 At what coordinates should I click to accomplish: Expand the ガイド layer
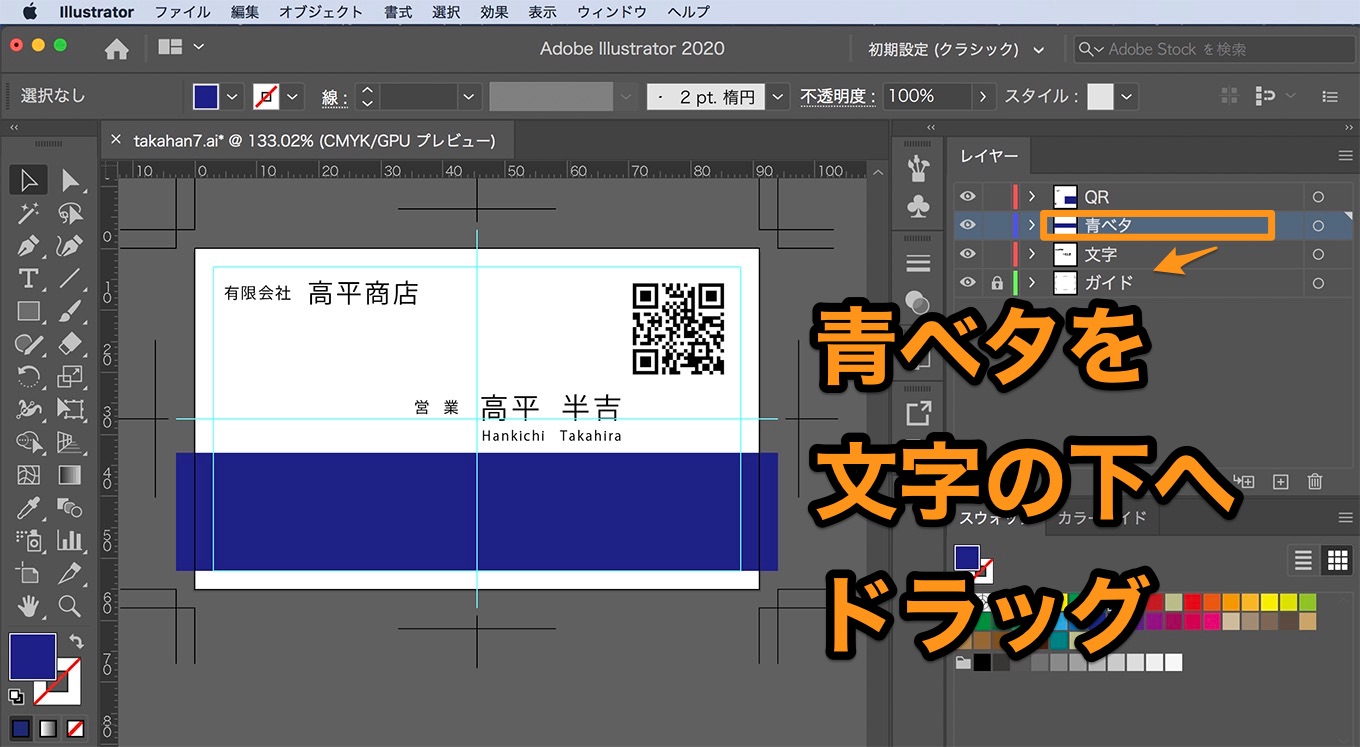pyautogui.click(x=1032, y=283)
